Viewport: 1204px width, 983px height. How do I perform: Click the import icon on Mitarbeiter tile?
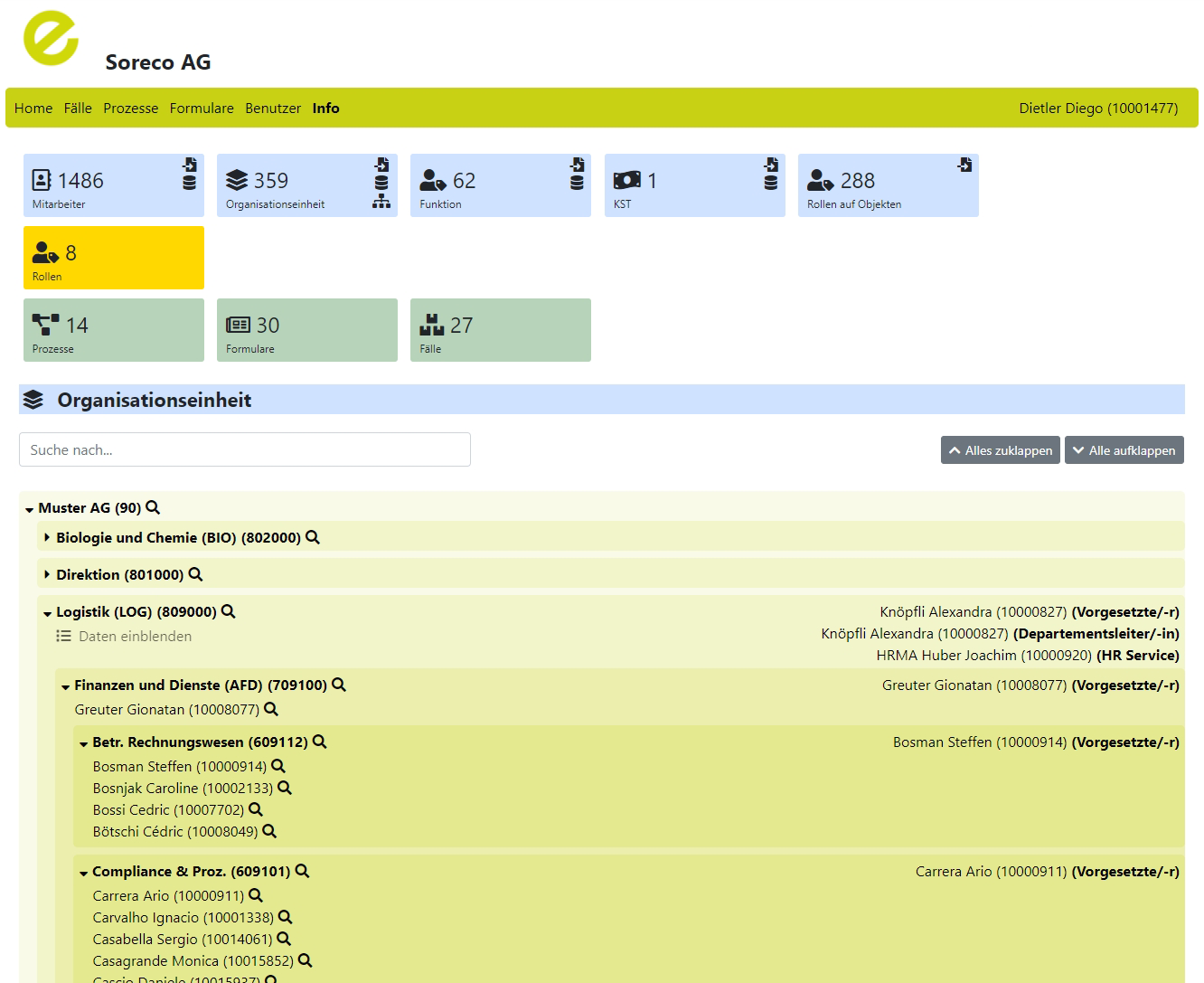coord(189,165)
